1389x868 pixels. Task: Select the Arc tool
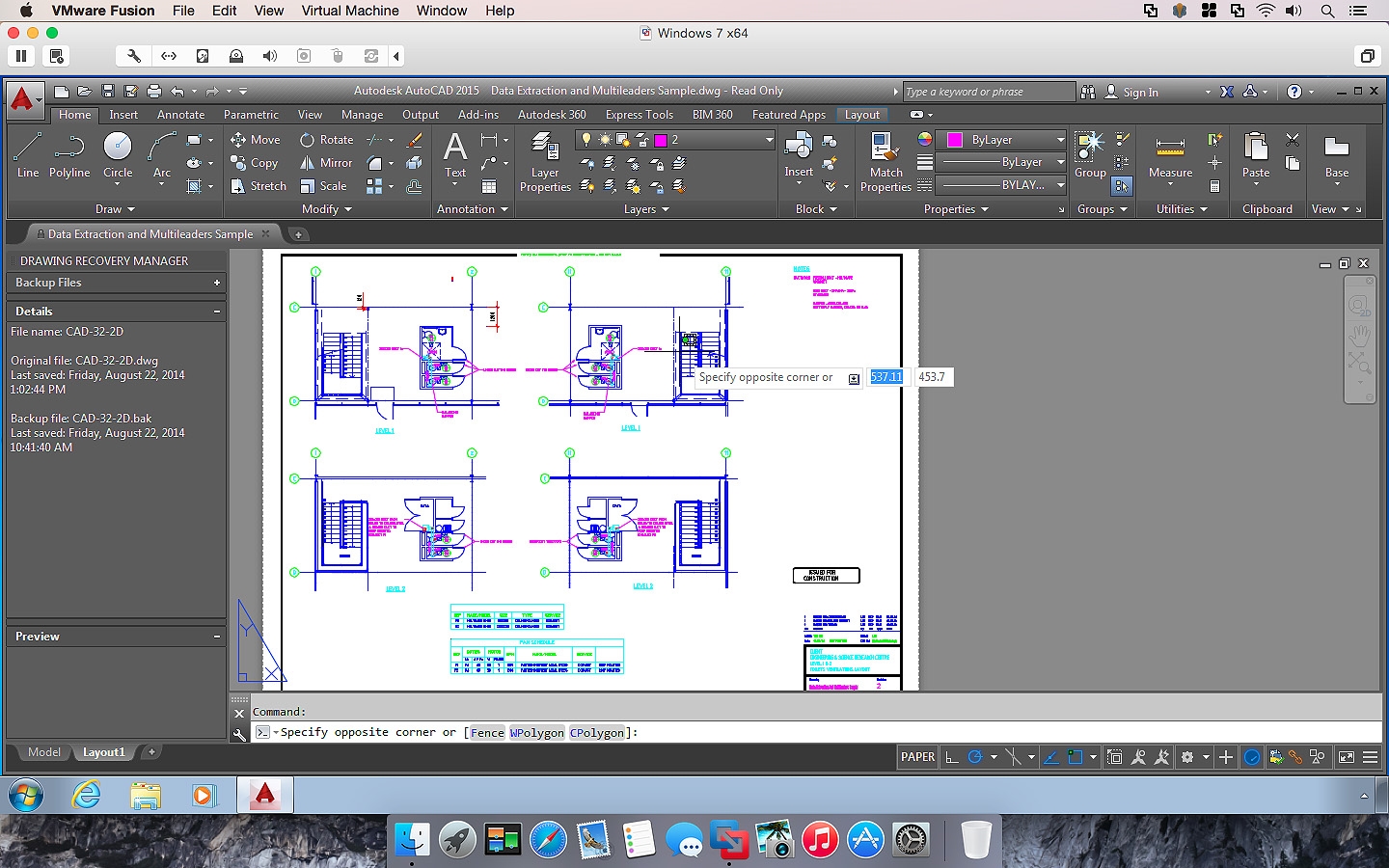(162, 155)
